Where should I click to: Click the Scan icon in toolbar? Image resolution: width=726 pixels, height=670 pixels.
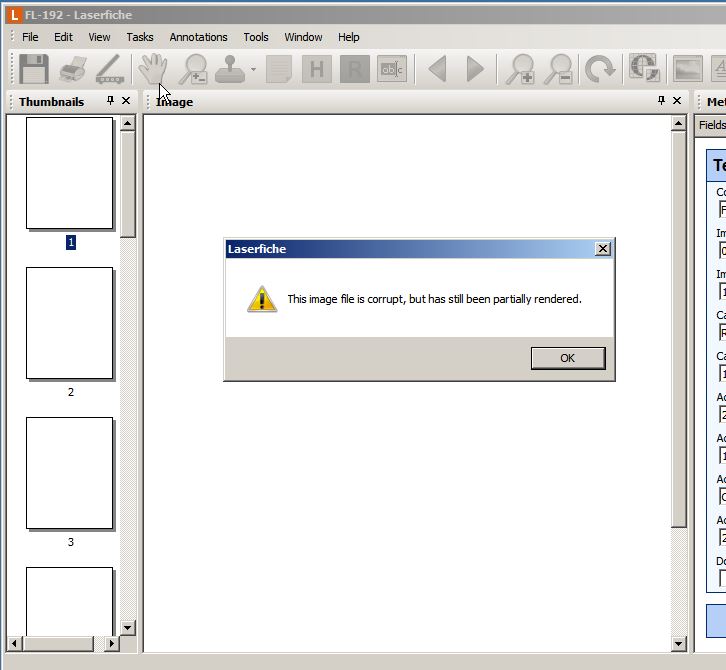pyautogui.click(x=109, y=69)
